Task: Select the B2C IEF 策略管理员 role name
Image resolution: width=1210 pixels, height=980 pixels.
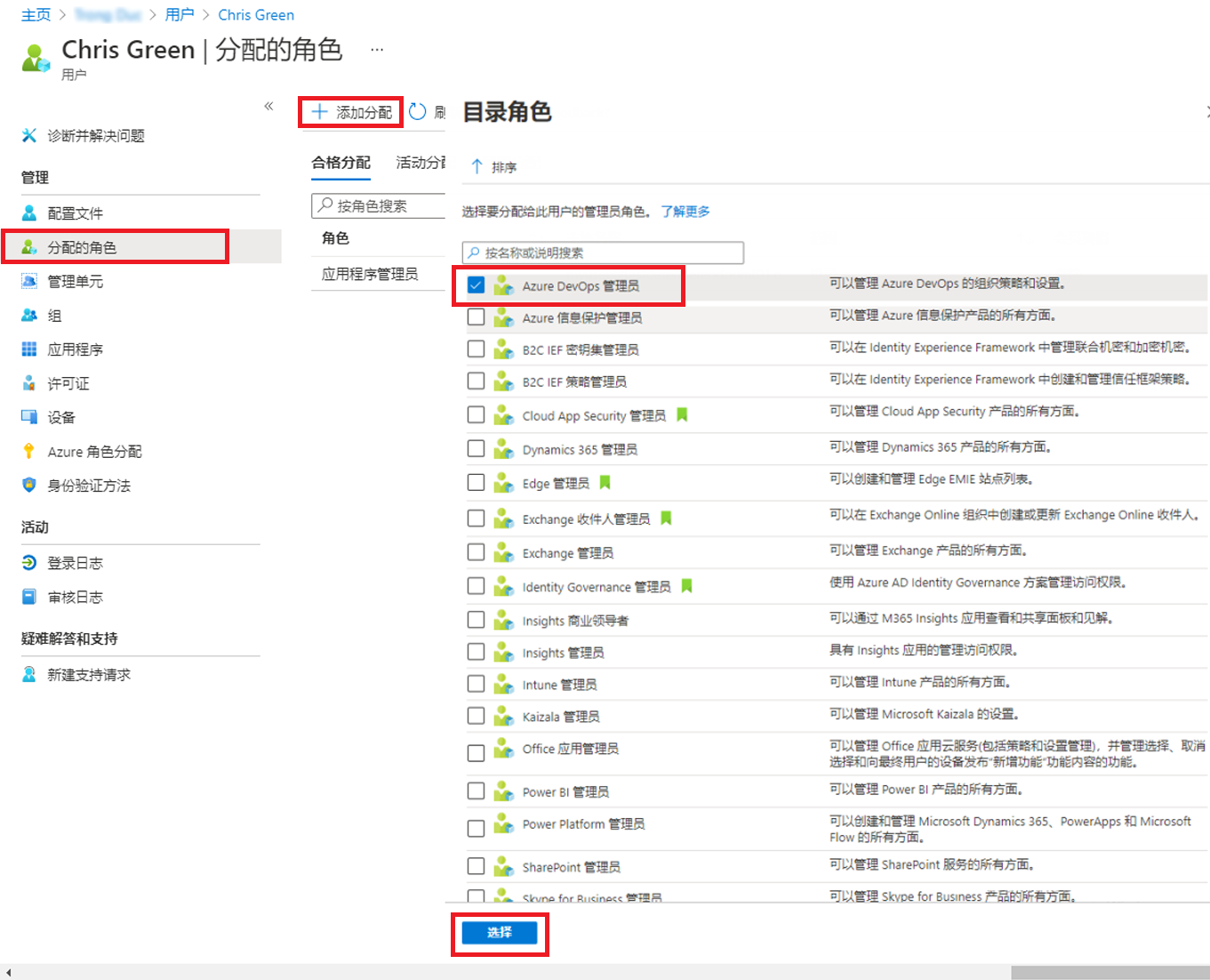Action: coord(574,382)
